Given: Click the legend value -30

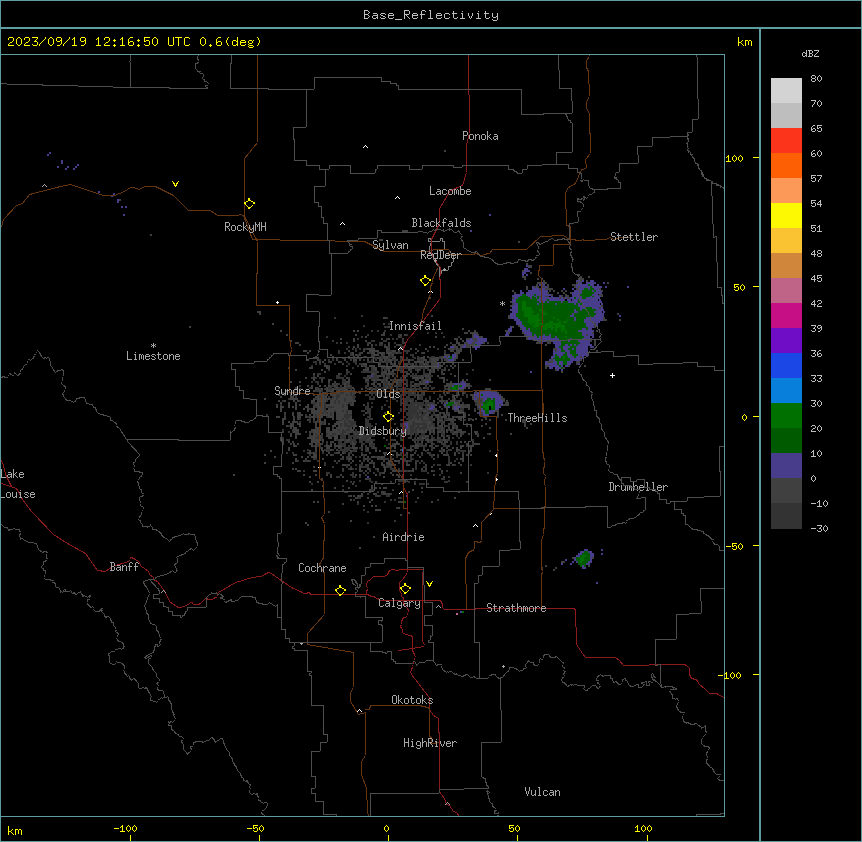Looking at the screenshot, I should point(819,528).
